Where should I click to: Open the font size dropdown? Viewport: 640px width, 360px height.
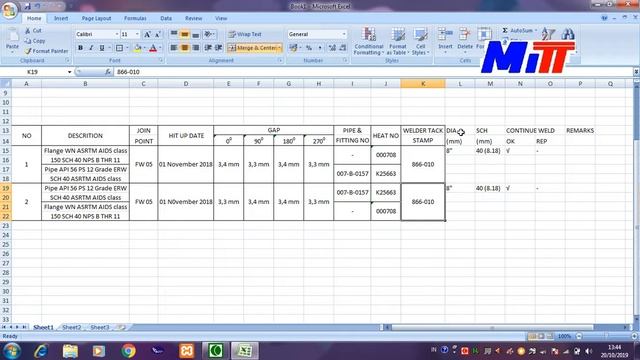(137, 34)
